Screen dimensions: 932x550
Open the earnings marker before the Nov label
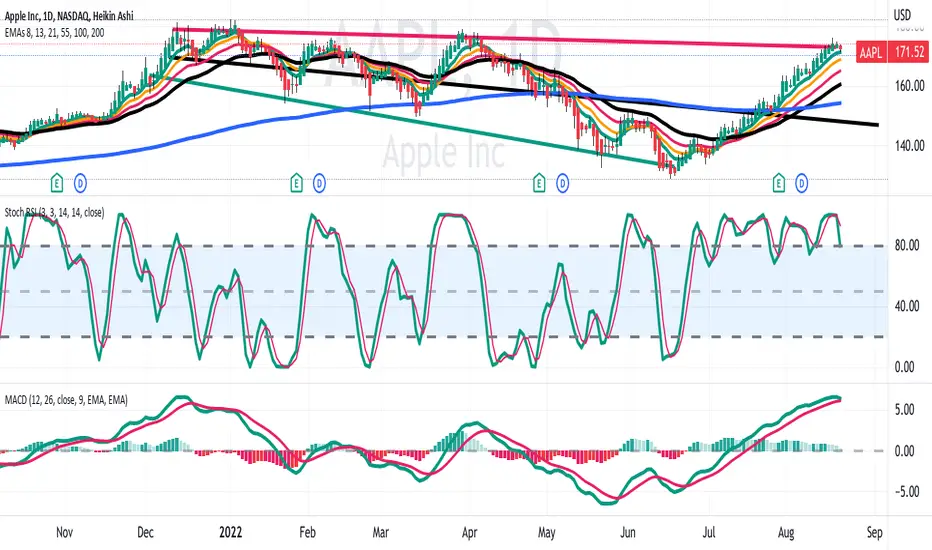pos(56,184)
